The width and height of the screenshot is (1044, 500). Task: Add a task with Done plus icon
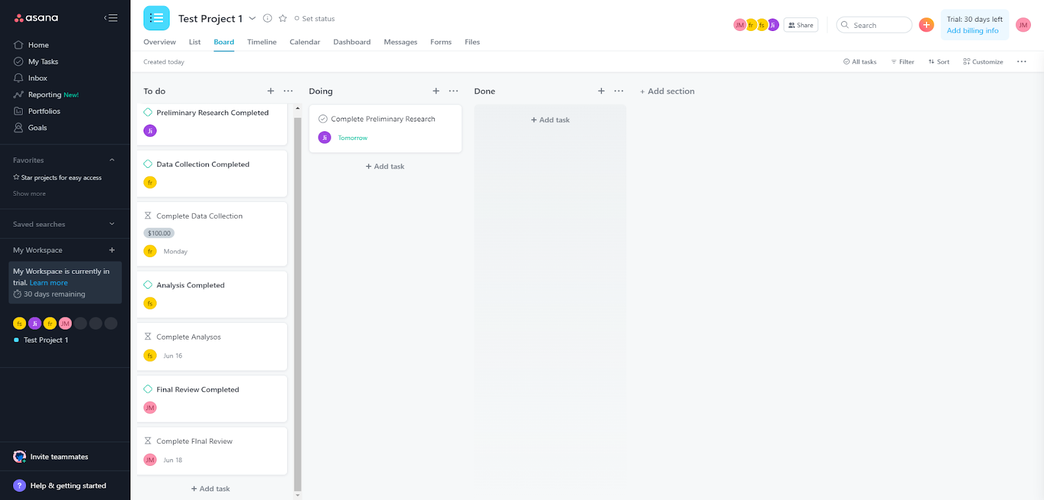[x=601, y=91]
